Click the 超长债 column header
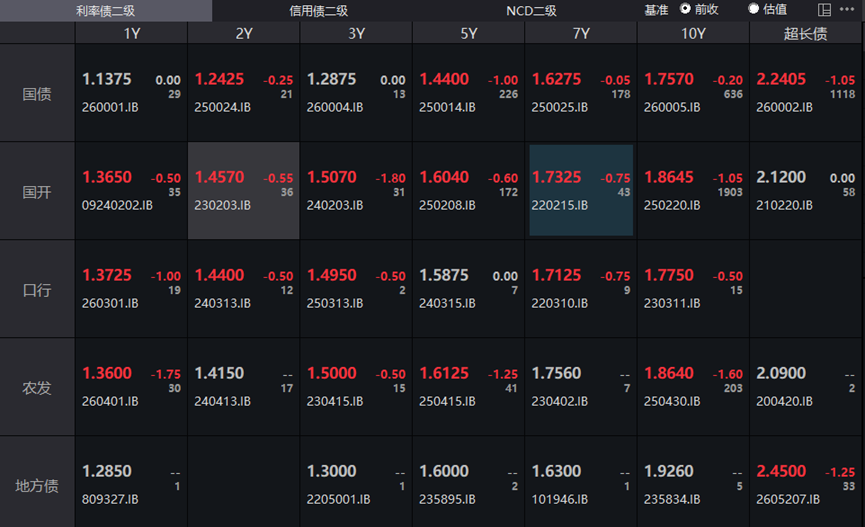Screen dimensions: 865x527 tap(805, 33)
